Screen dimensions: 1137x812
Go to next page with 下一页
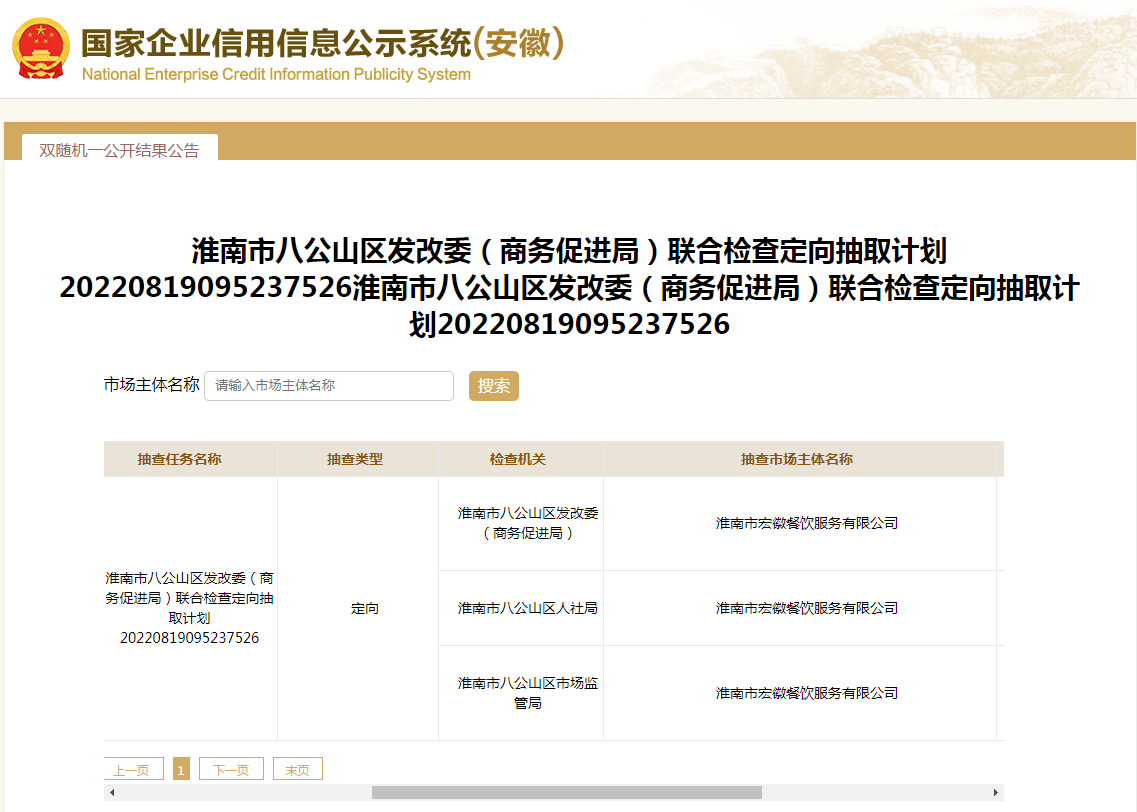[231, 770]
